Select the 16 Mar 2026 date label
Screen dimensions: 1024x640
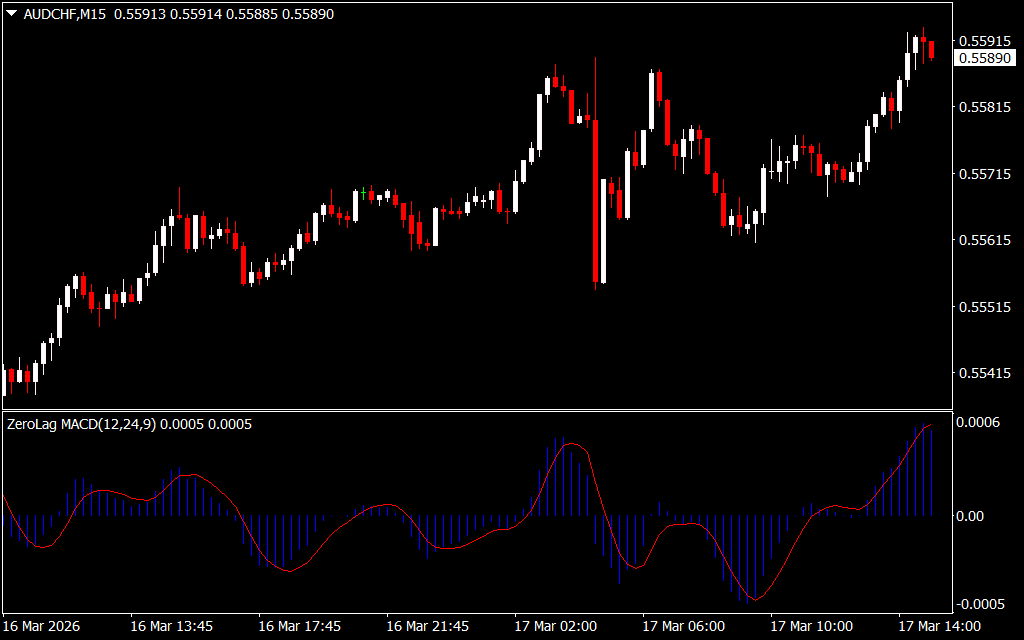tap(42, 626)
